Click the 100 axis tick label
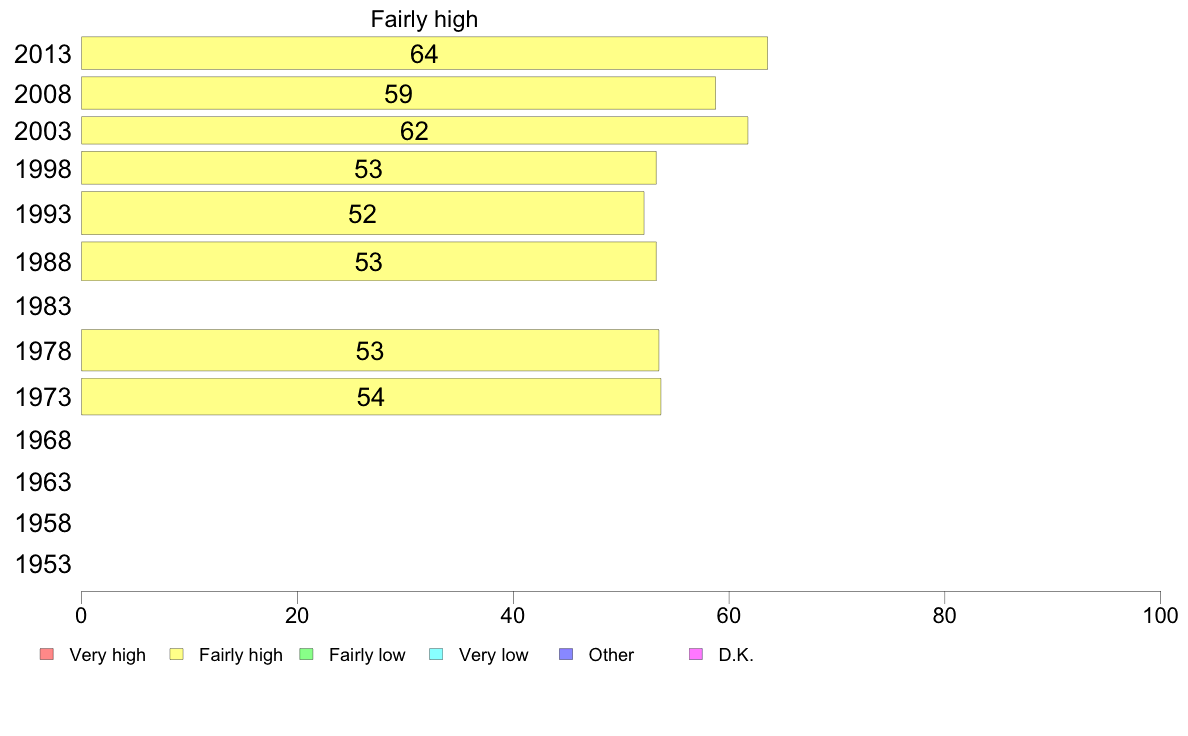1188x736 pixels. (1160, 615)
